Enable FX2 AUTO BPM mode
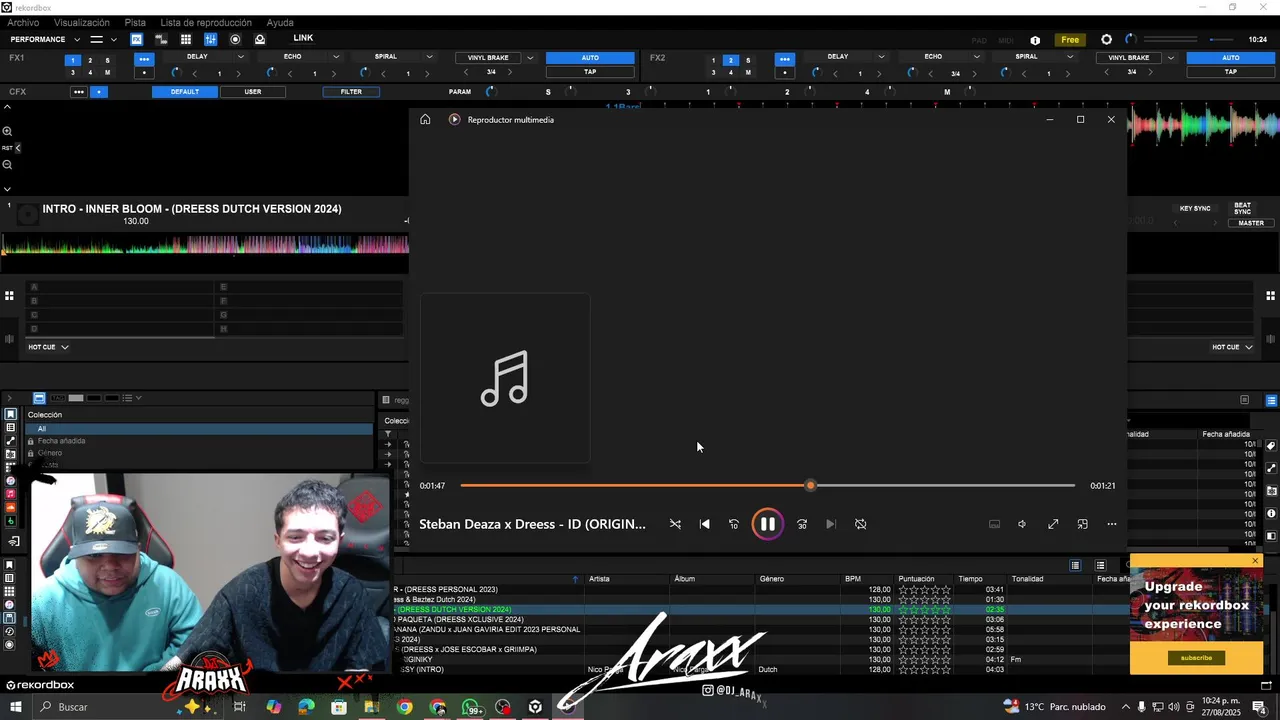1280x720 pixels. [1231, 58]
